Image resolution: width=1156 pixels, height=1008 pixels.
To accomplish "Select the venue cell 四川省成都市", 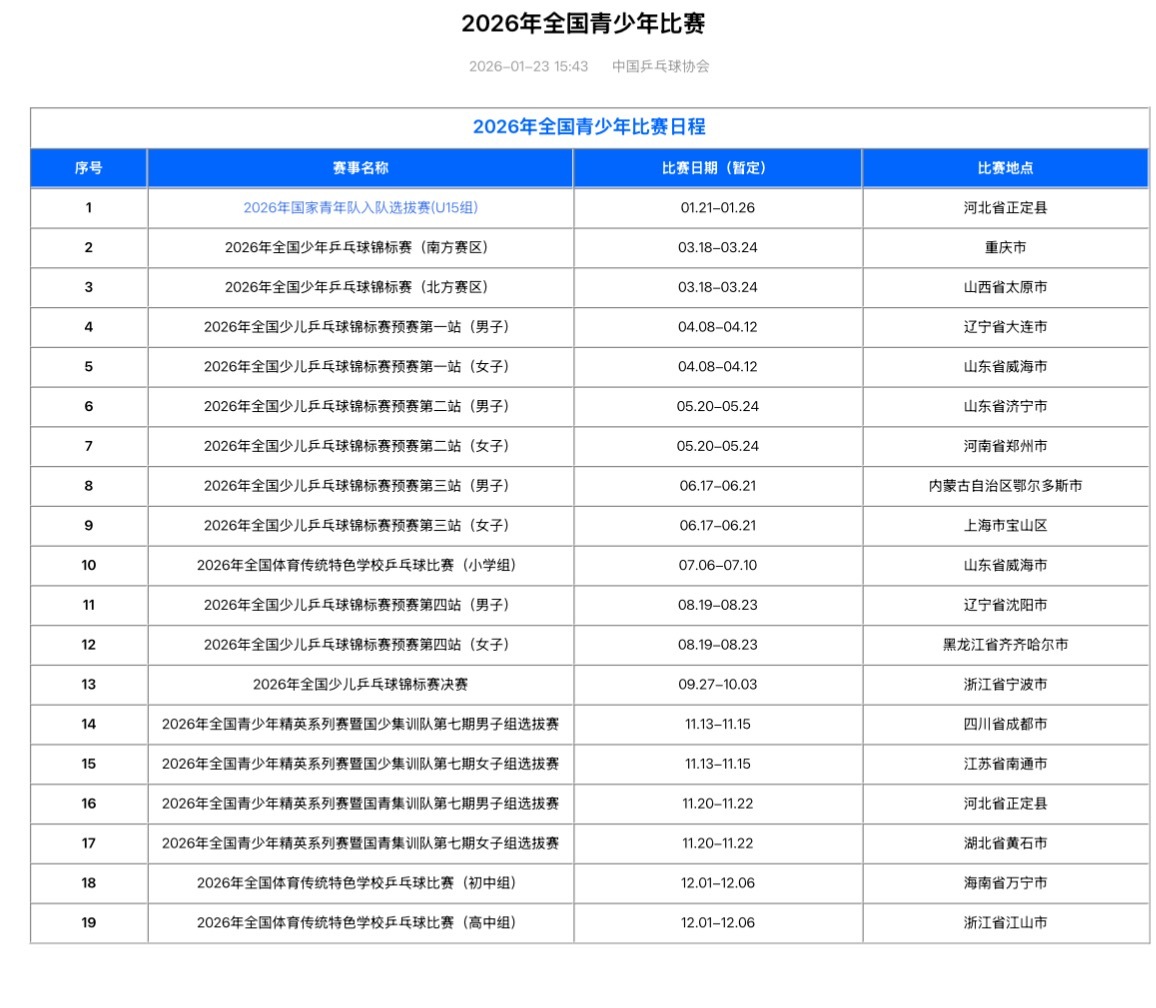I will tap(1006, 726).
